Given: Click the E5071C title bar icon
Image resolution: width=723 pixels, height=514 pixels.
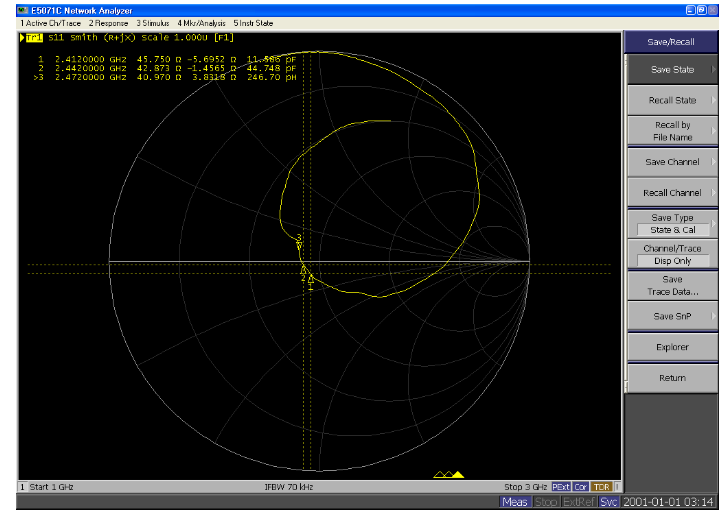Looking at the screenshot, I should [23, 10].
